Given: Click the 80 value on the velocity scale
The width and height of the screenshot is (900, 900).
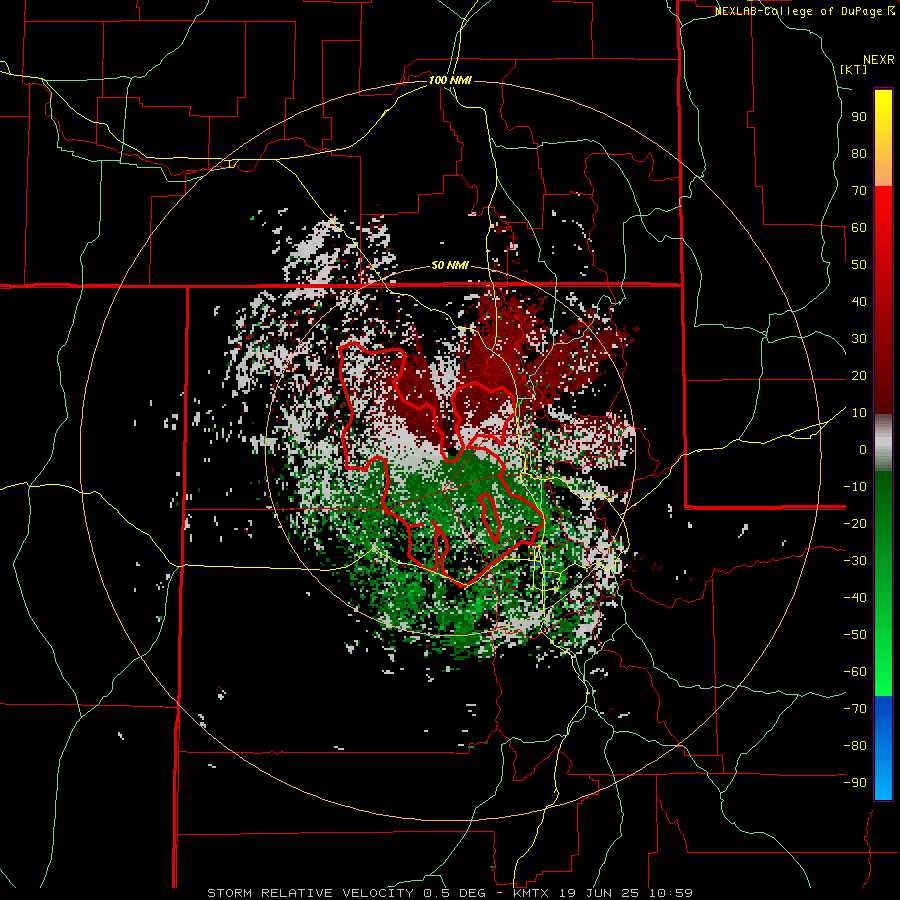Looking at the screenshot, I should tap(859, 154).
